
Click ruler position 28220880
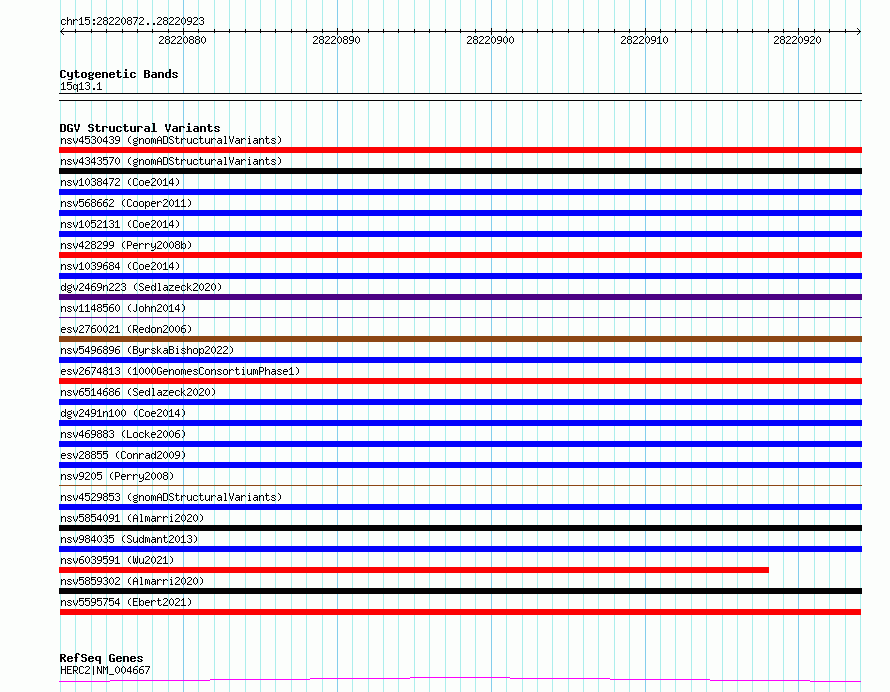pos(182,40)
